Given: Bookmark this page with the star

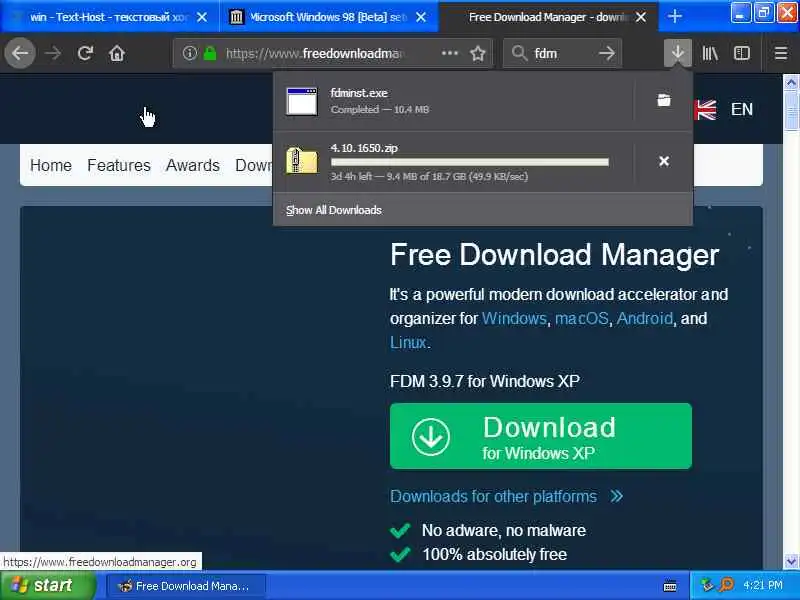Looking at the screenshot, I should 478,53.
